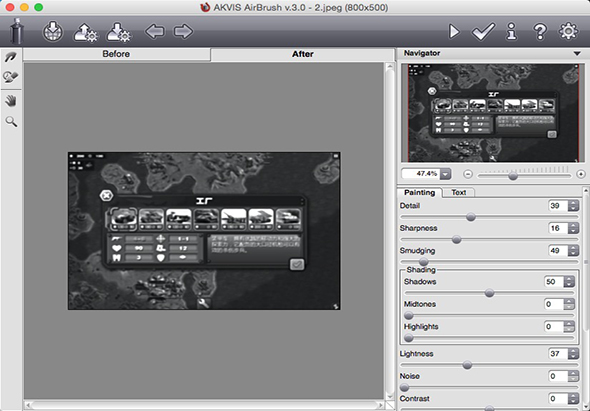
Task: Click the Lightness slider handle
Action: 467,365
